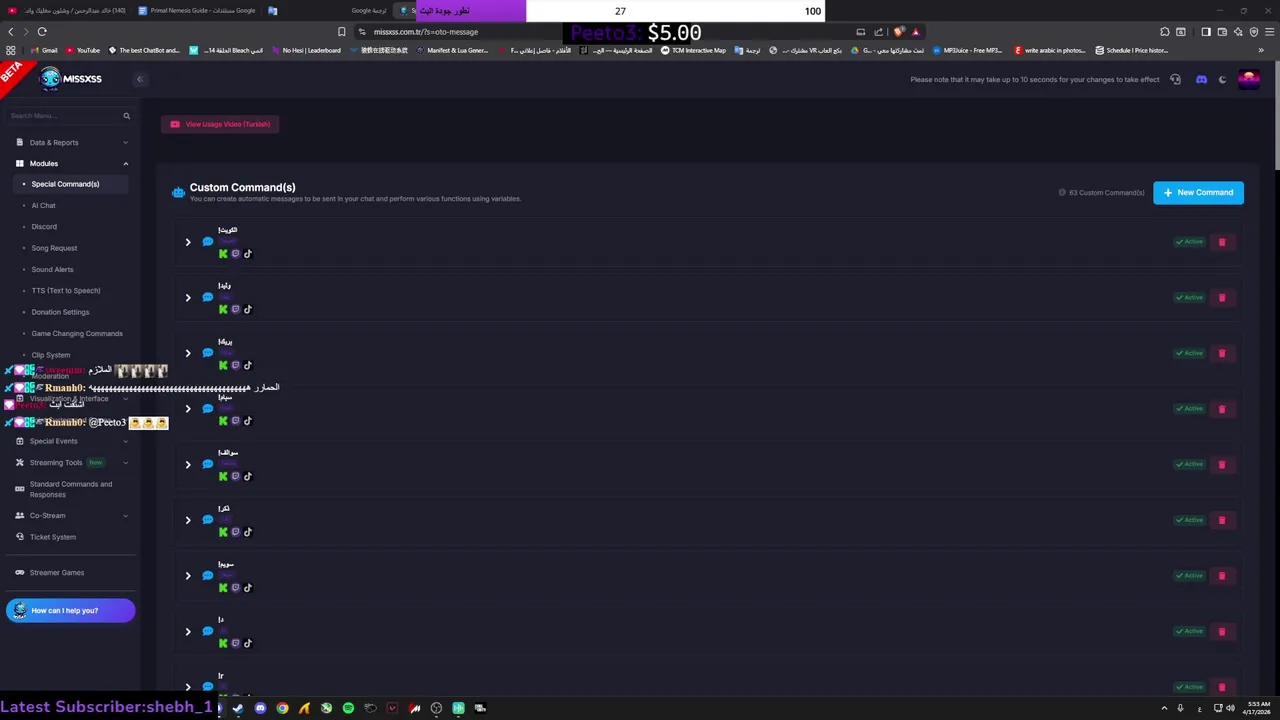
Task: Toggle Active status of !بريك command
Action: tap(1190, 353)
